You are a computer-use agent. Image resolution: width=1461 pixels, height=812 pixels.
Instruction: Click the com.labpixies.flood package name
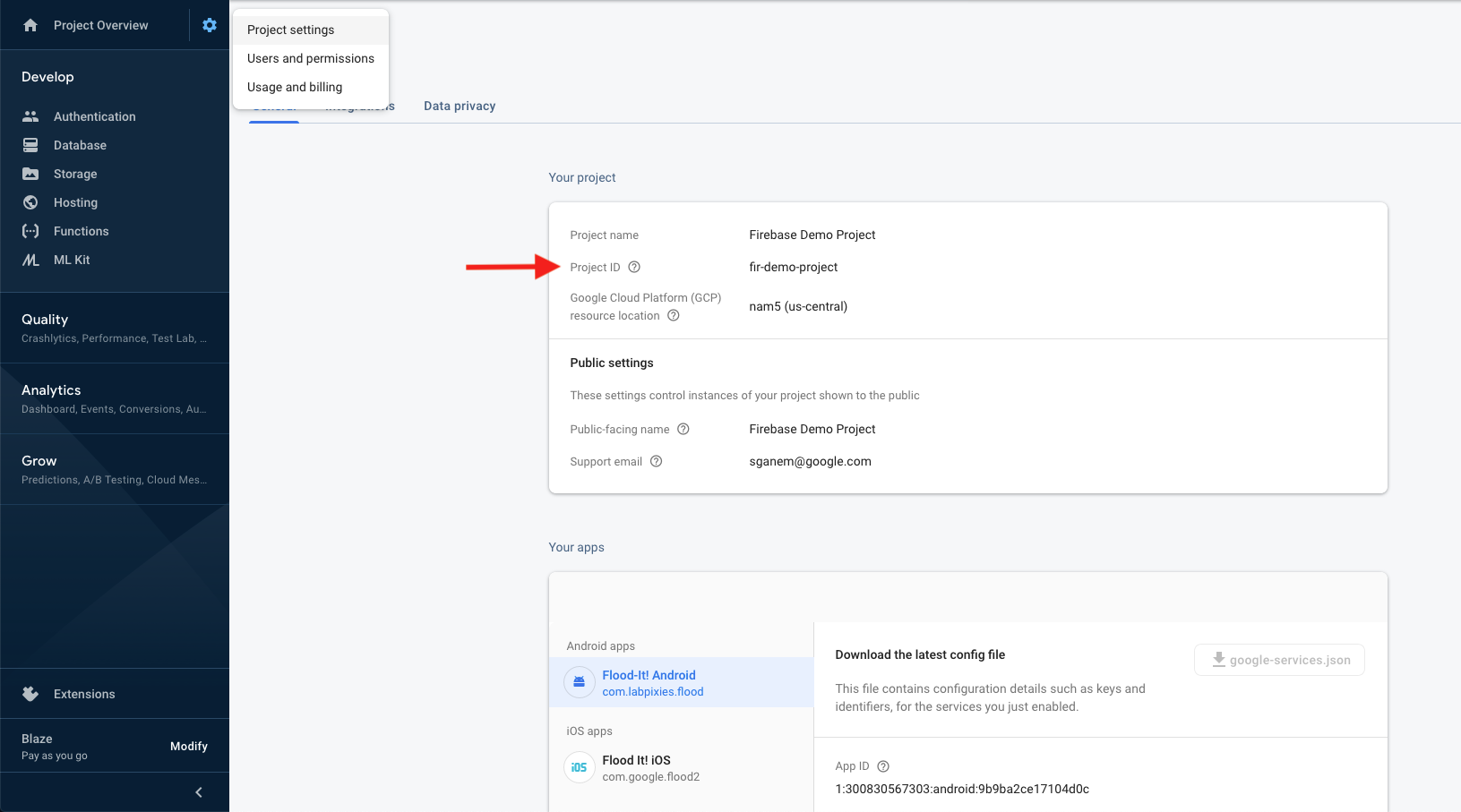pyautogui.click(x=653, y=691)
